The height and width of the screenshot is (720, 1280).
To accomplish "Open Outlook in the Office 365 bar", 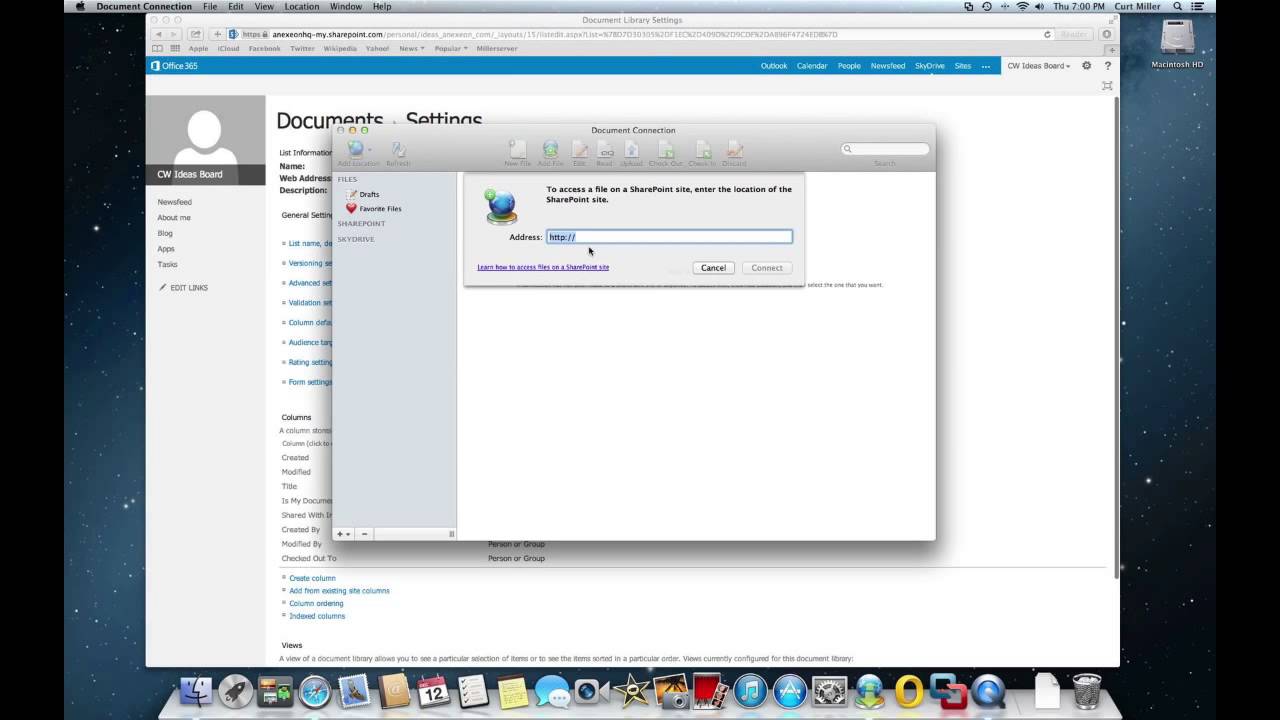I will [774, 66].
